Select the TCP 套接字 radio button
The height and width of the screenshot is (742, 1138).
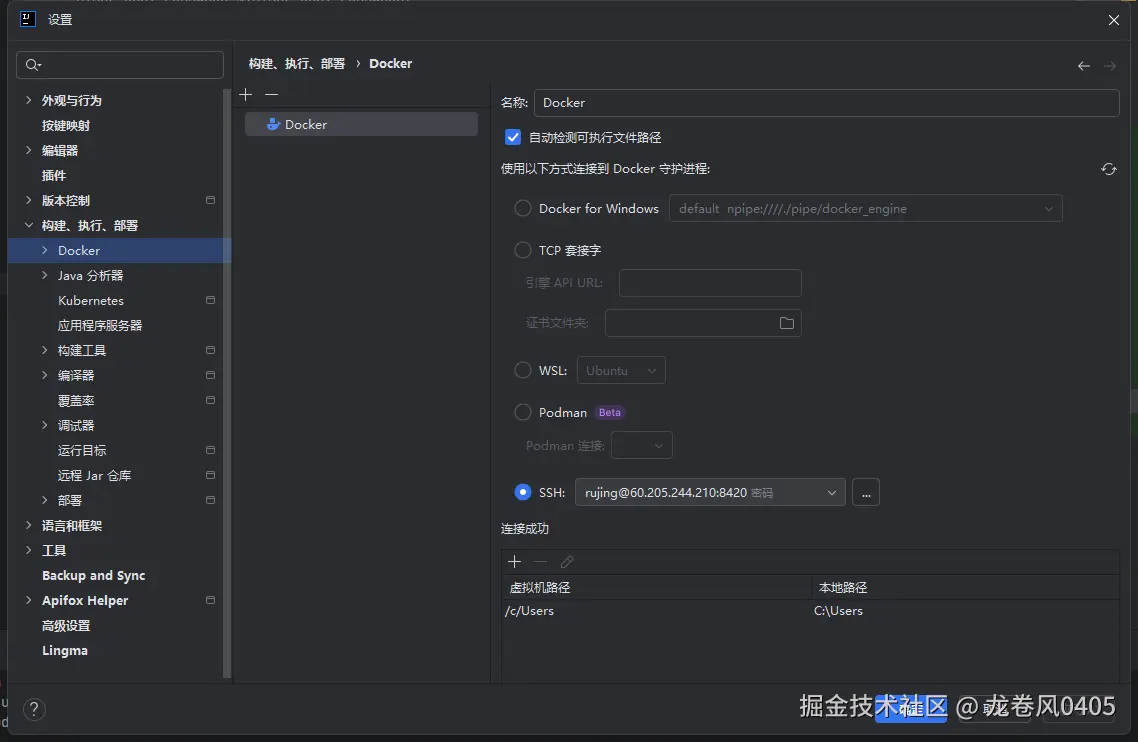point(523,250)
